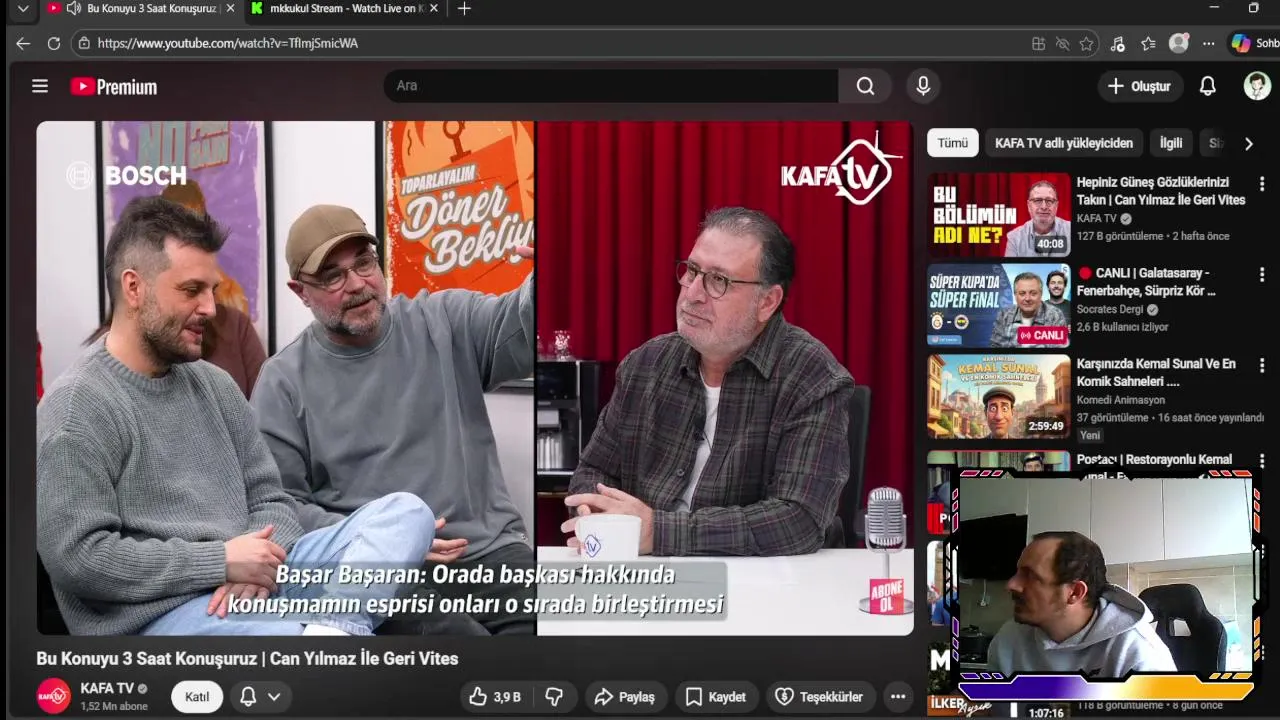Open Kemal Sunal animated thumbnail
Image resolution: width=1280 pixels, height=720 pixels.
[998, 397]
